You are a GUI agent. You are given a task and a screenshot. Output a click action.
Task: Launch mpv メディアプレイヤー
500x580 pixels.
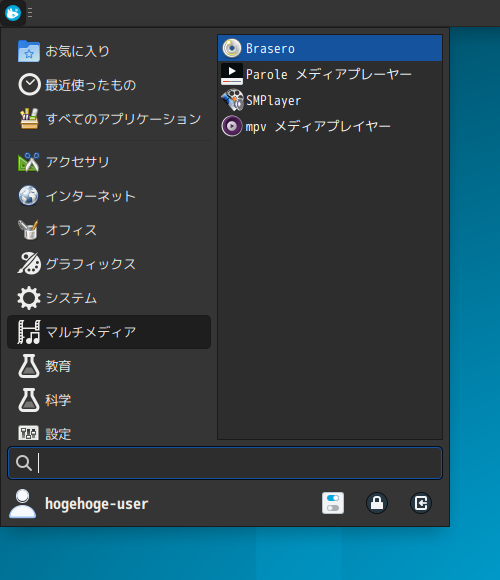click(x=330, y=126)
